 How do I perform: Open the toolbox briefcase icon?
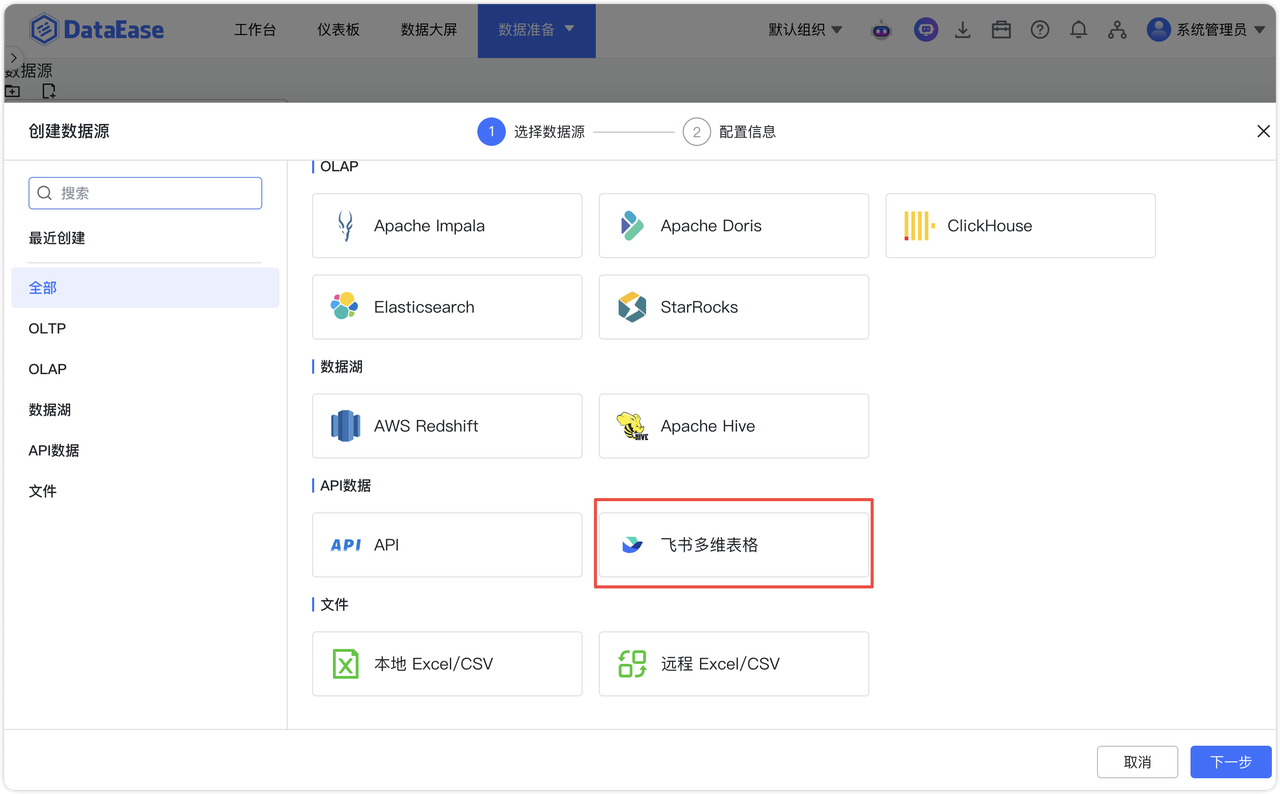1001,30
